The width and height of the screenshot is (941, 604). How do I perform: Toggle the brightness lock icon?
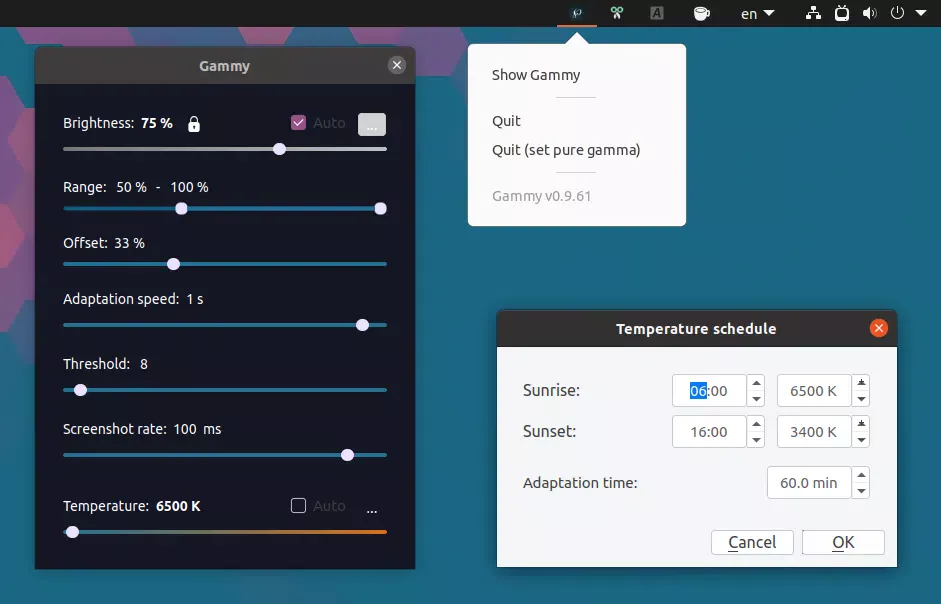(x=194, y=124)
